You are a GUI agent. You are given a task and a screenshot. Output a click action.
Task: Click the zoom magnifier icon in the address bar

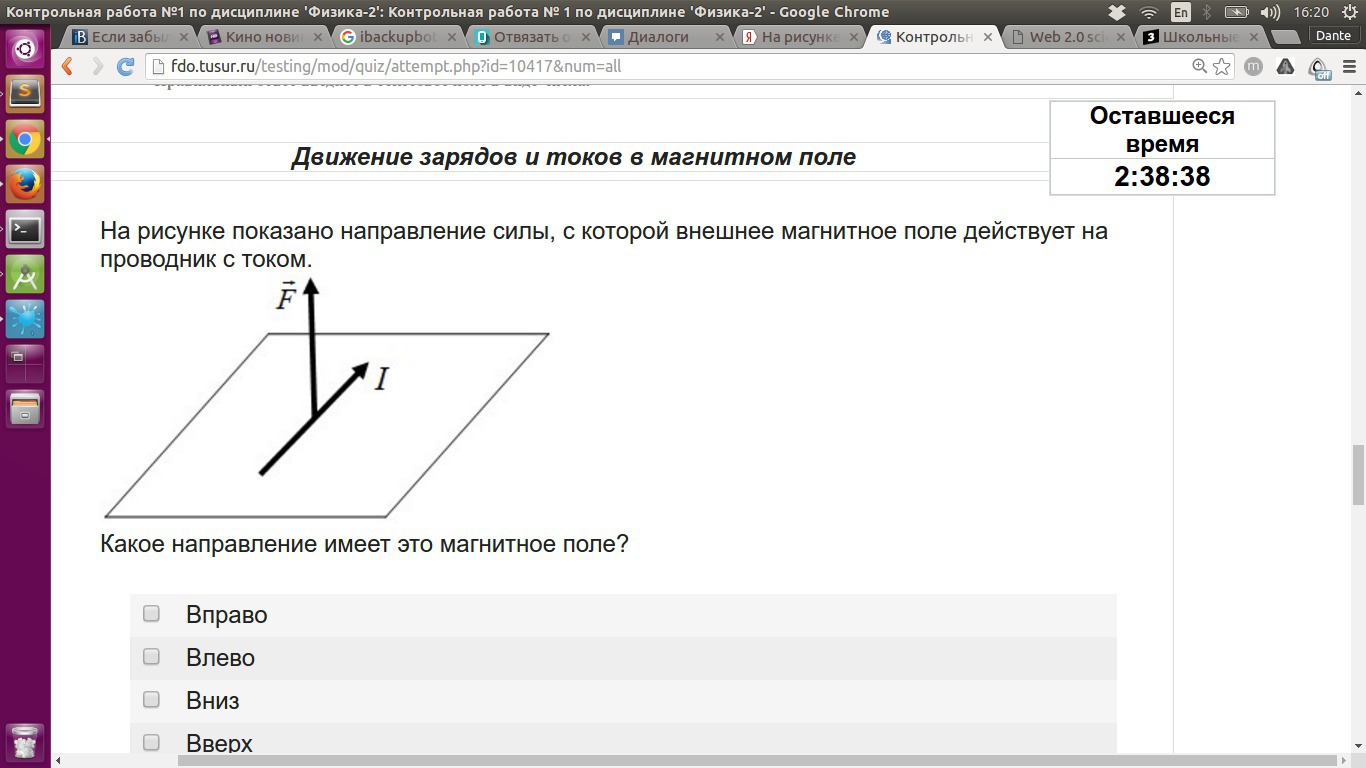point(1199,67)
